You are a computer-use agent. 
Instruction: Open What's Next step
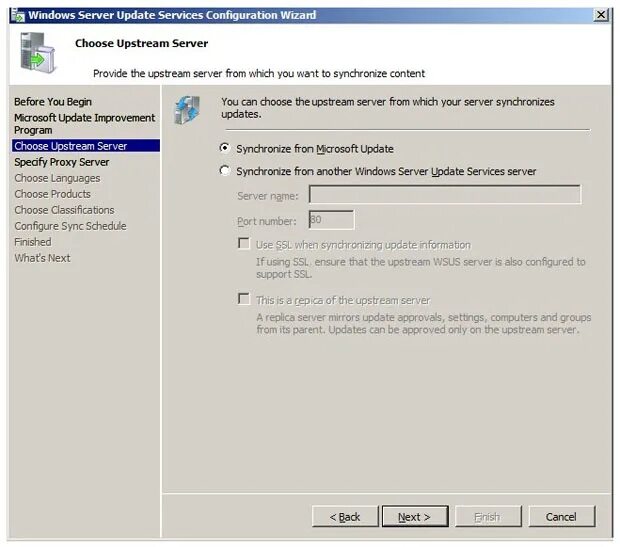point(42,258)
